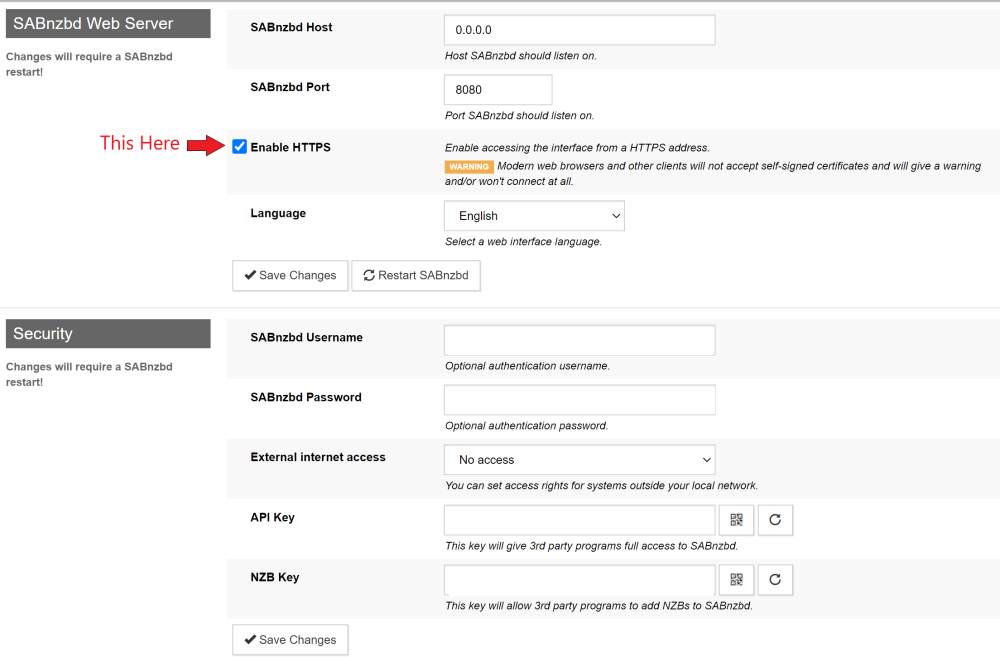Click the Language label

click(278, 213)
